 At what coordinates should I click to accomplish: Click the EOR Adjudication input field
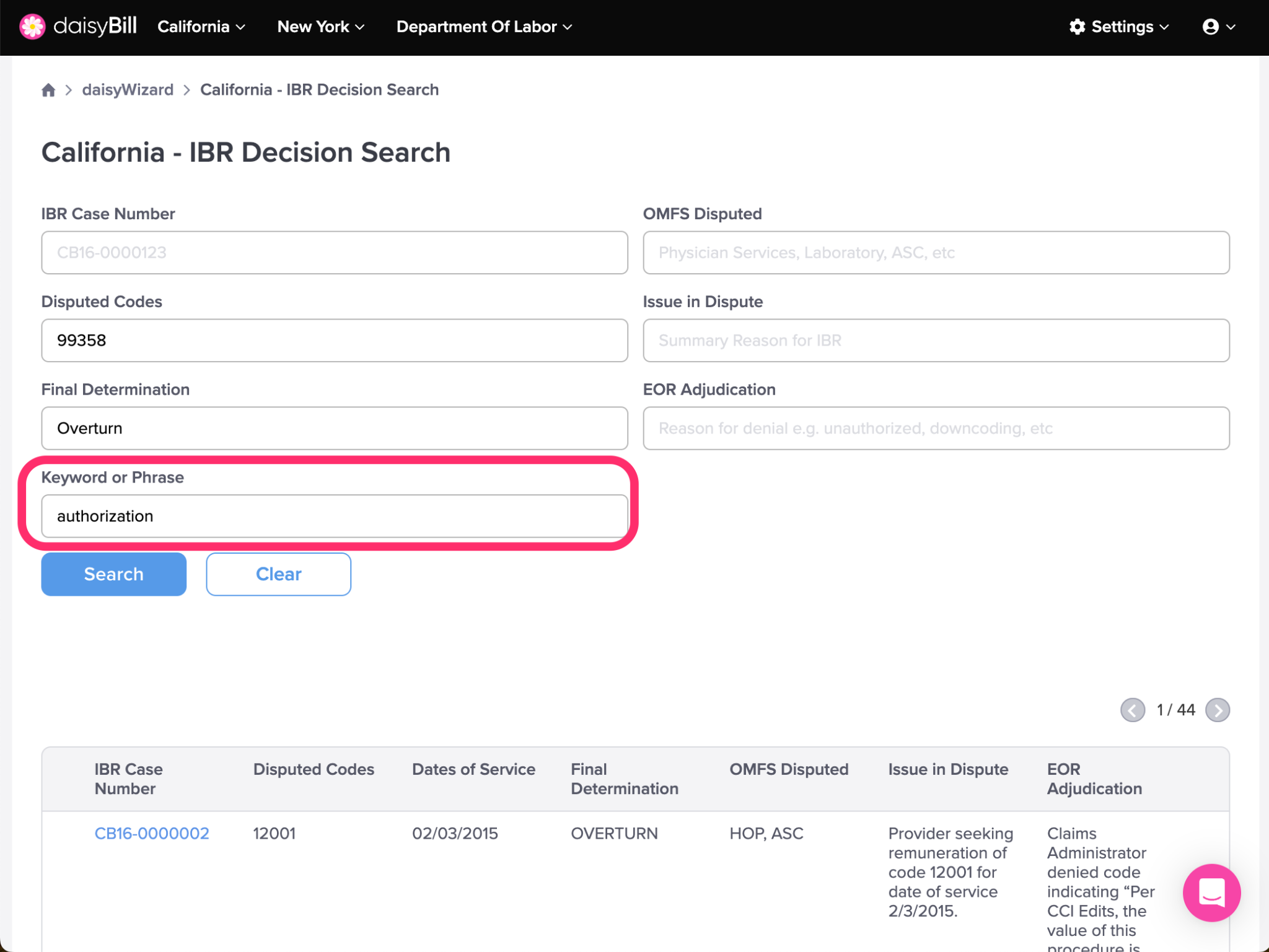pyautogui.click(x=936, y=429)
